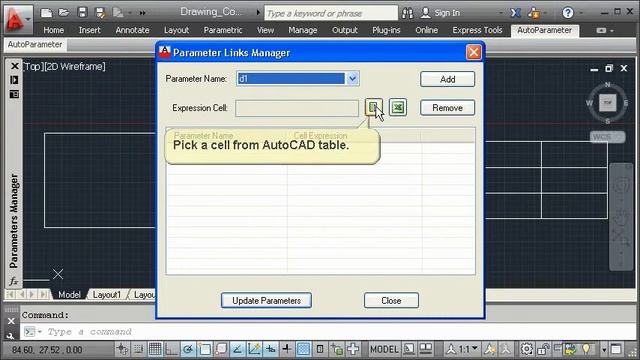Click the Update Parameters button

click(x=266, y=300)
